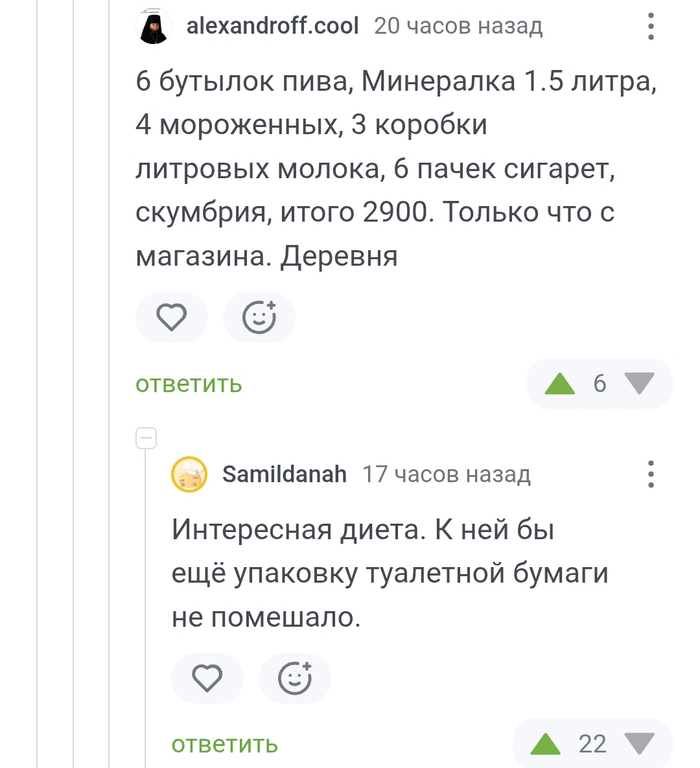Click the '17 часов назад' timestamp
700x768 pixels.
point(446,474)
